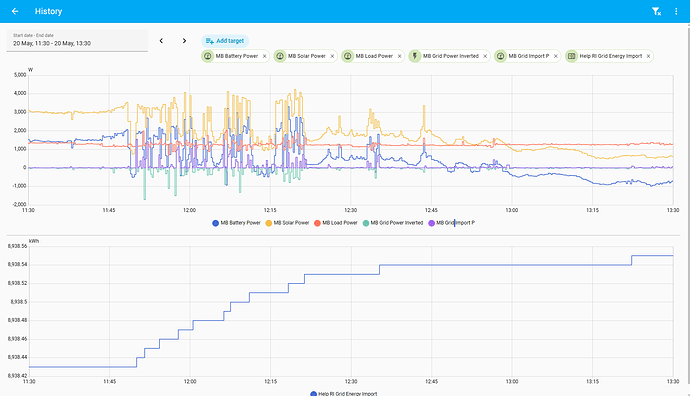Click the MB Grid Power Inverted flash icon

tap(415, 56)
